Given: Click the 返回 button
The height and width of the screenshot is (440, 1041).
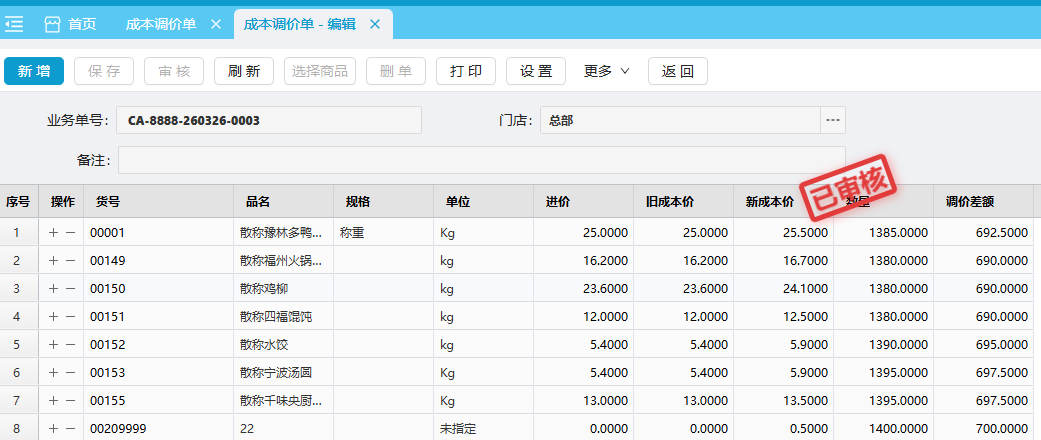Looking at the screenshot, I should 678,71.
